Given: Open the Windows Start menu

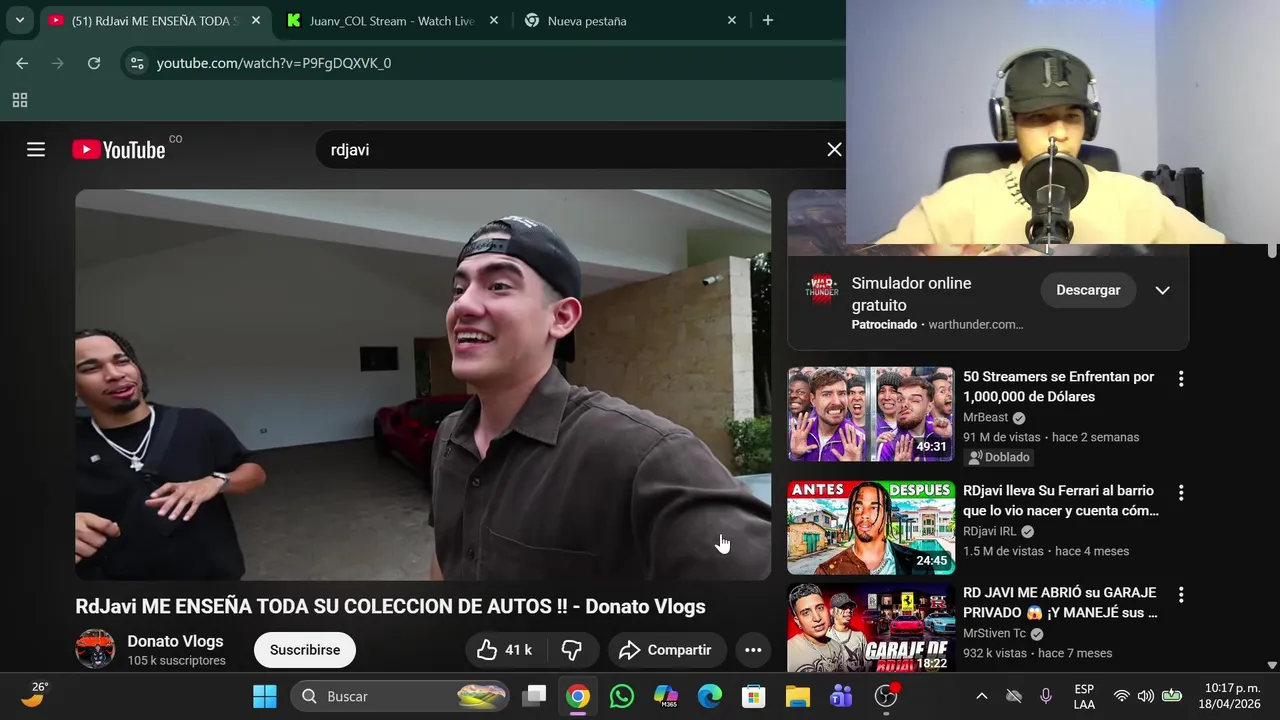Looking at the screenshot, I should [265, 696].
